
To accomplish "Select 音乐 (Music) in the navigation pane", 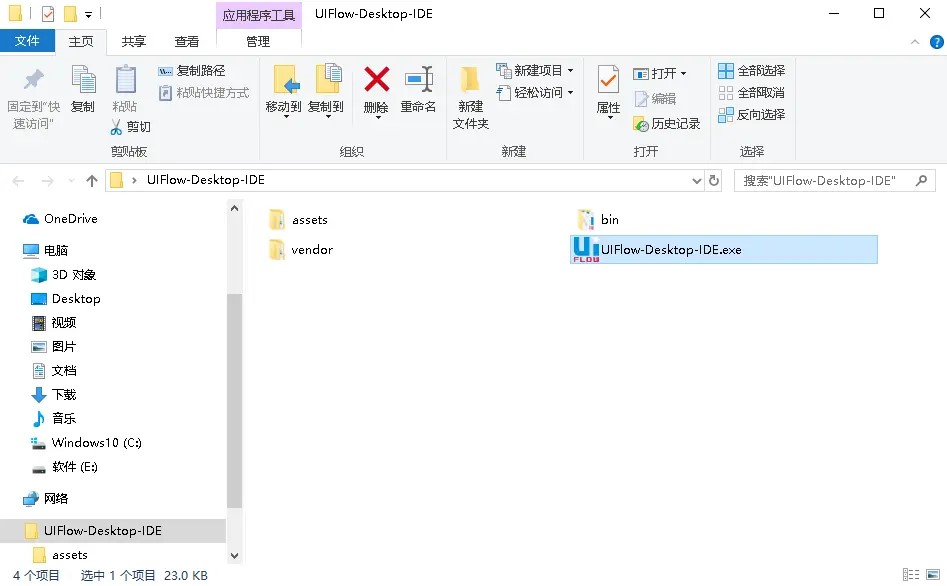I will (54, 418).
